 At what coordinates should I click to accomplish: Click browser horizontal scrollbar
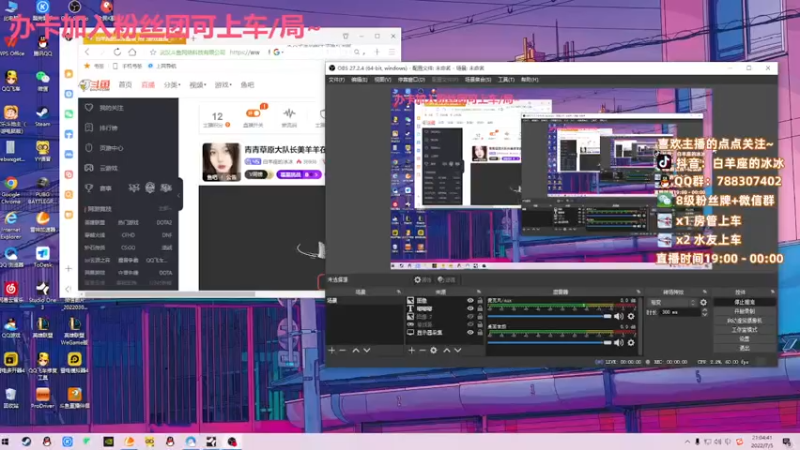[170, 294]
